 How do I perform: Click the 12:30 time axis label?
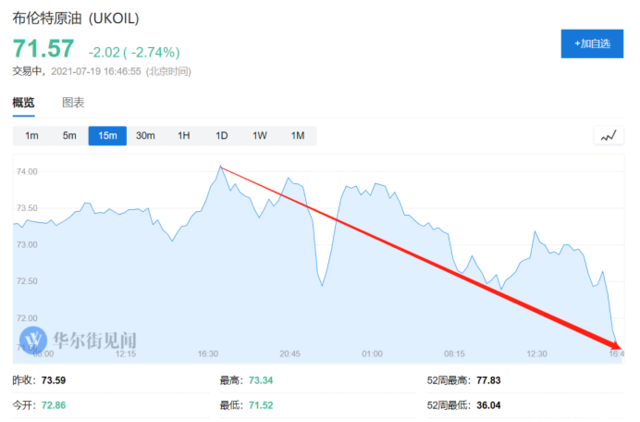click(x=537, y=354)
